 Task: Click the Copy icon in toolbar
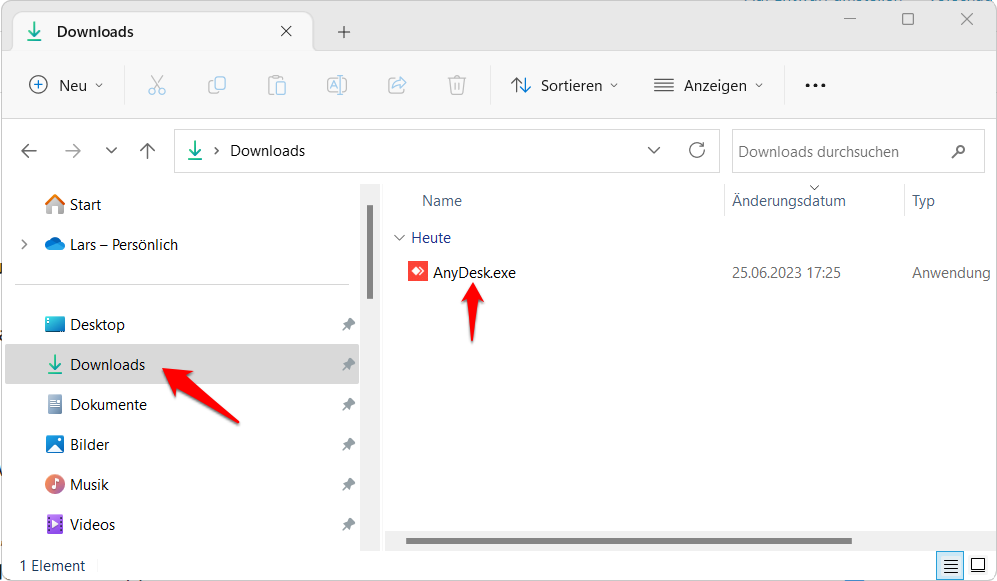(x=217, y=85)
